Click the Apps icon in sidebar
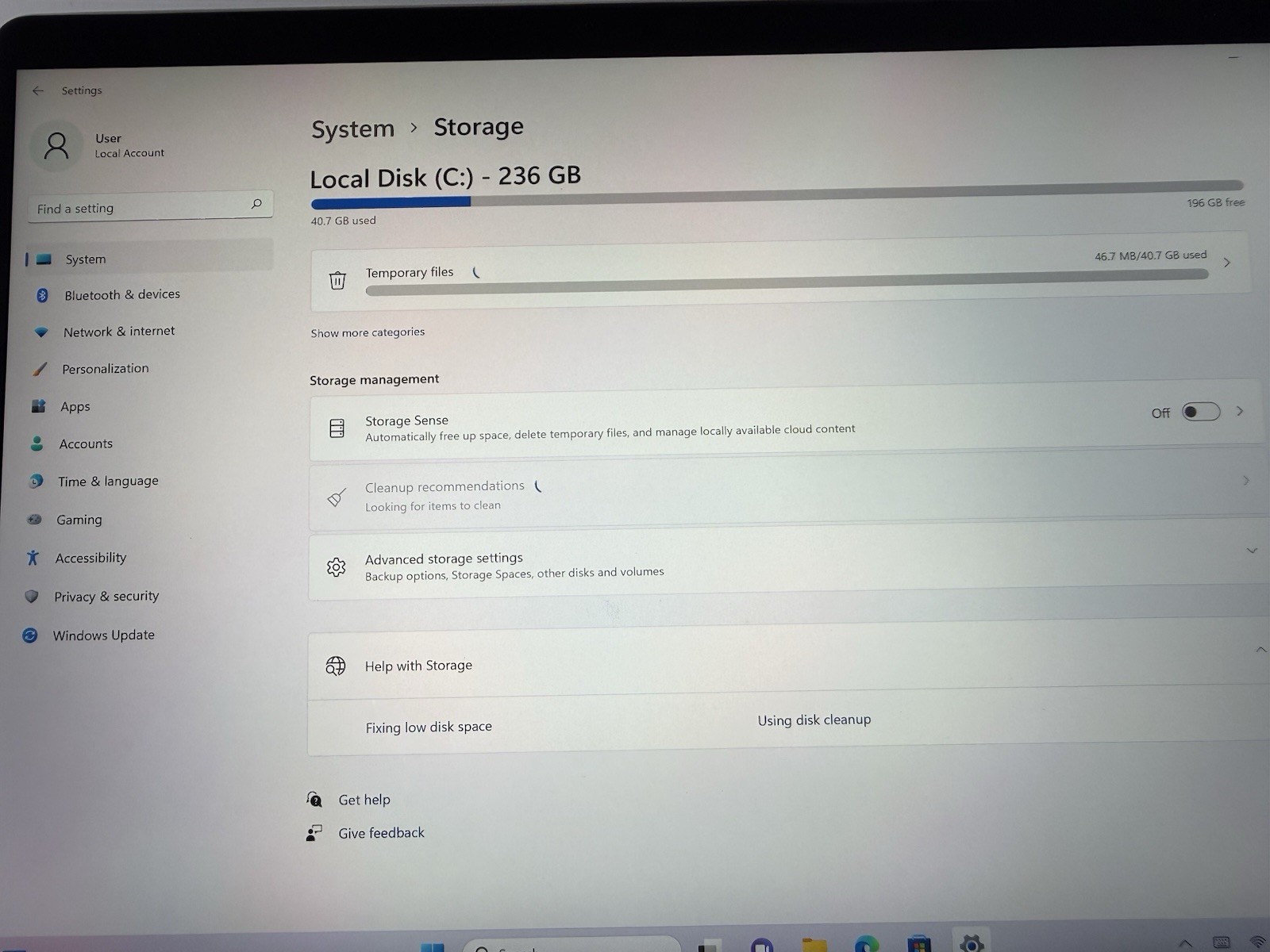 (x=38, y=406)
